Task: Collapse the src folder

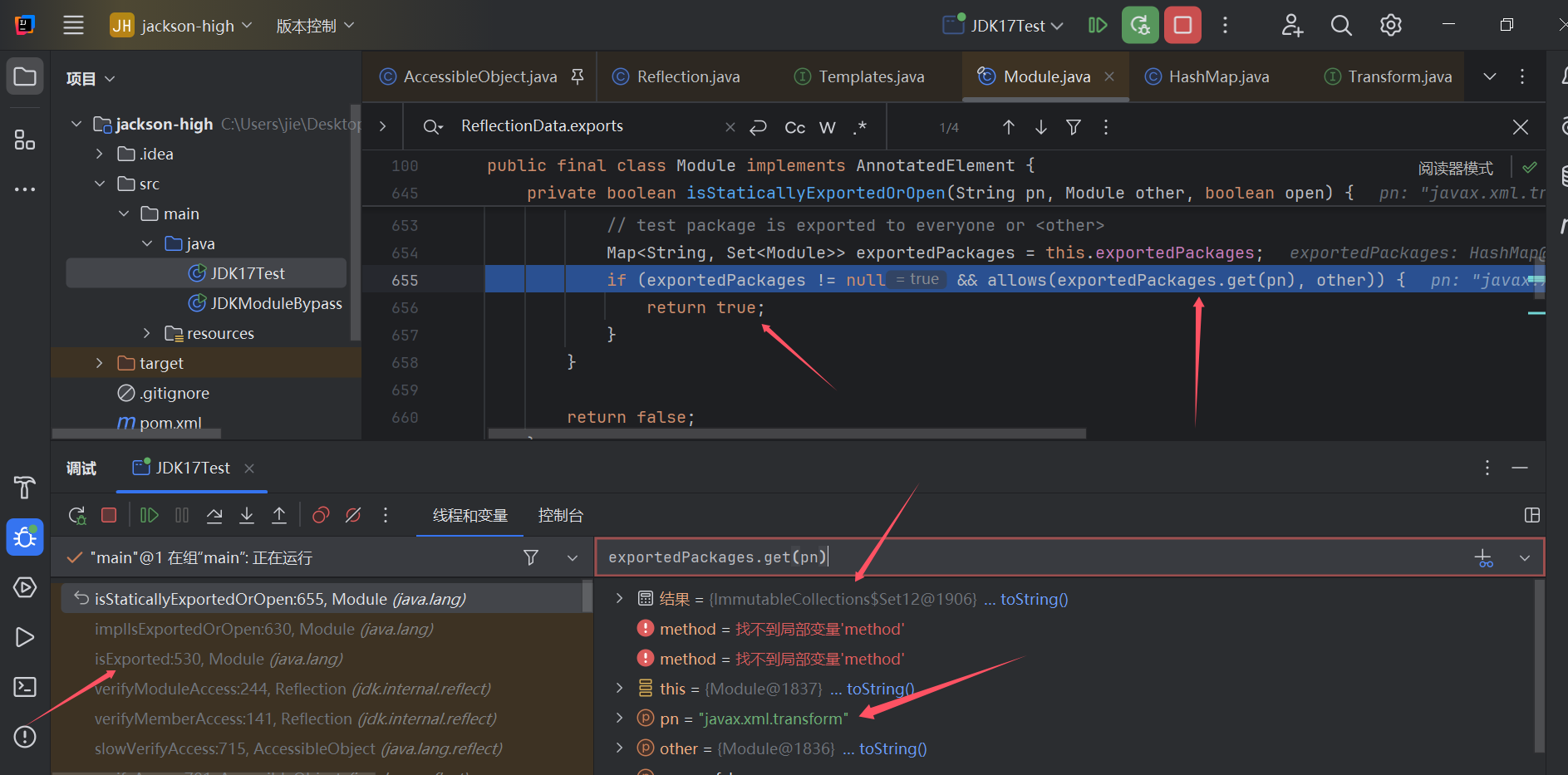Action: pos(100,184)
